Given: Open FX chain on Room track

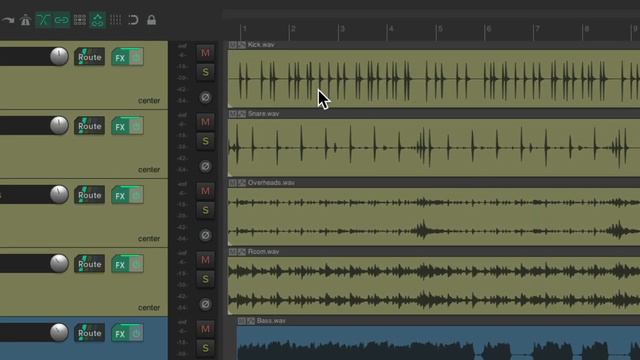Looking at the screenshot, I should pos(120,265).
